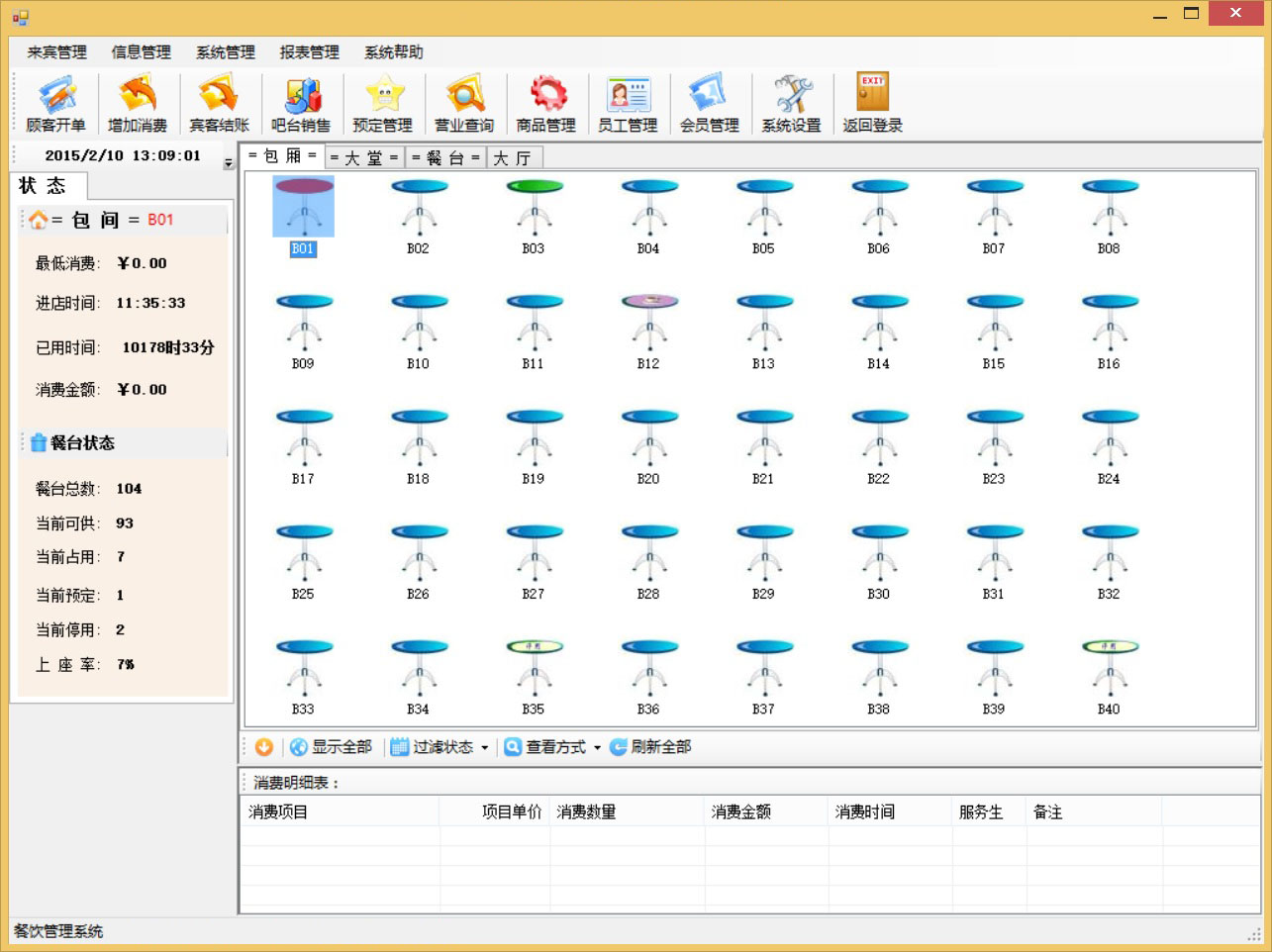Click the small arrow beside the date display
Viewport: 1272px width, 952px height.
click(227, 160)
